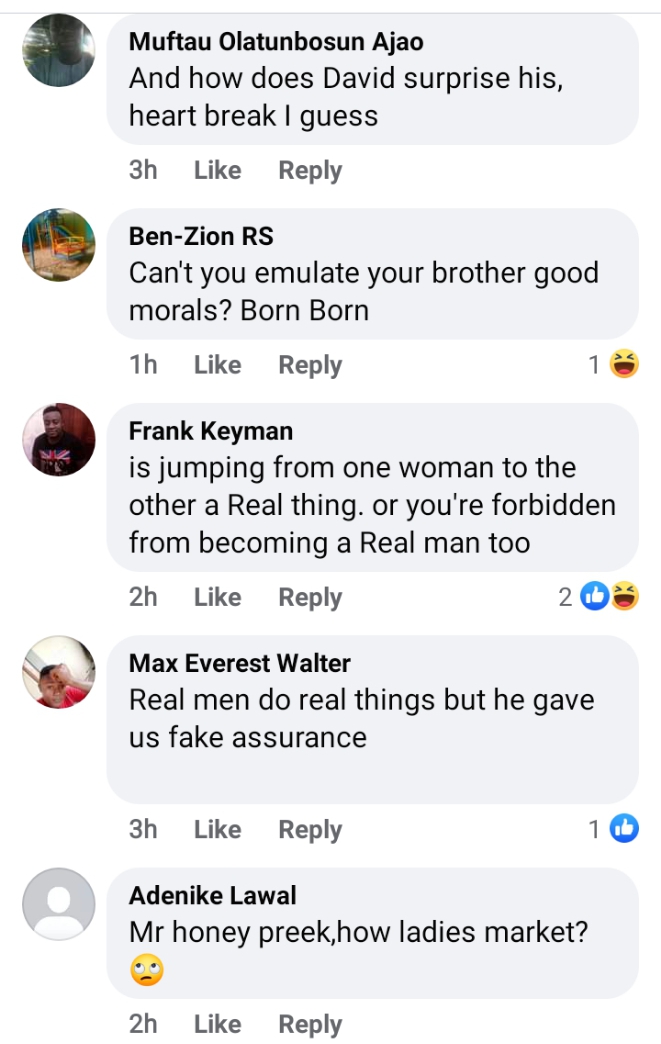Open Adenike Lawal's default avatar
Viewport: 661px width, 1044px height.
pos(59,904)
